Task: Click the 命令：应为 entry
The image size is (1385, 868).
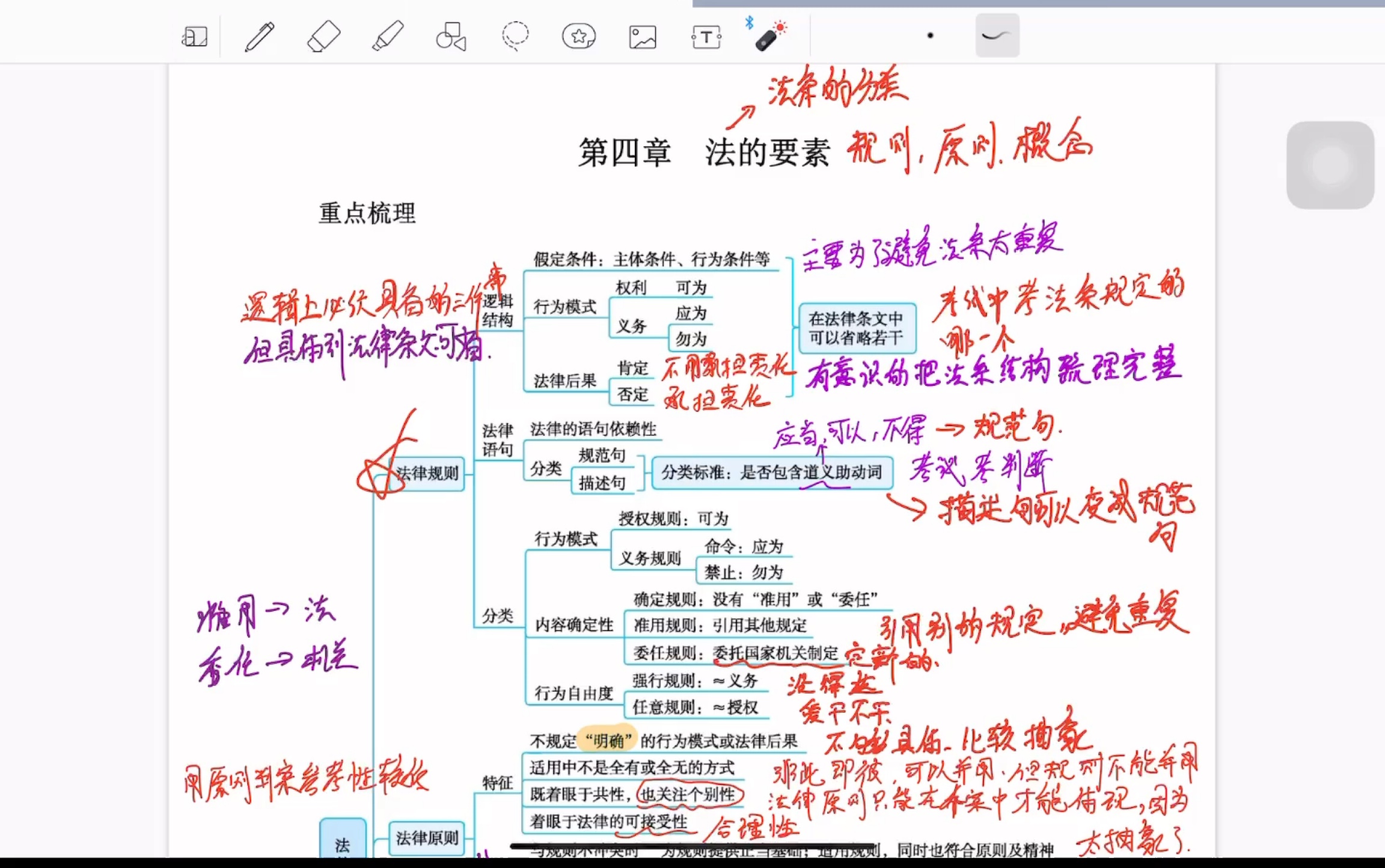Action: click(x=744, y=546)
